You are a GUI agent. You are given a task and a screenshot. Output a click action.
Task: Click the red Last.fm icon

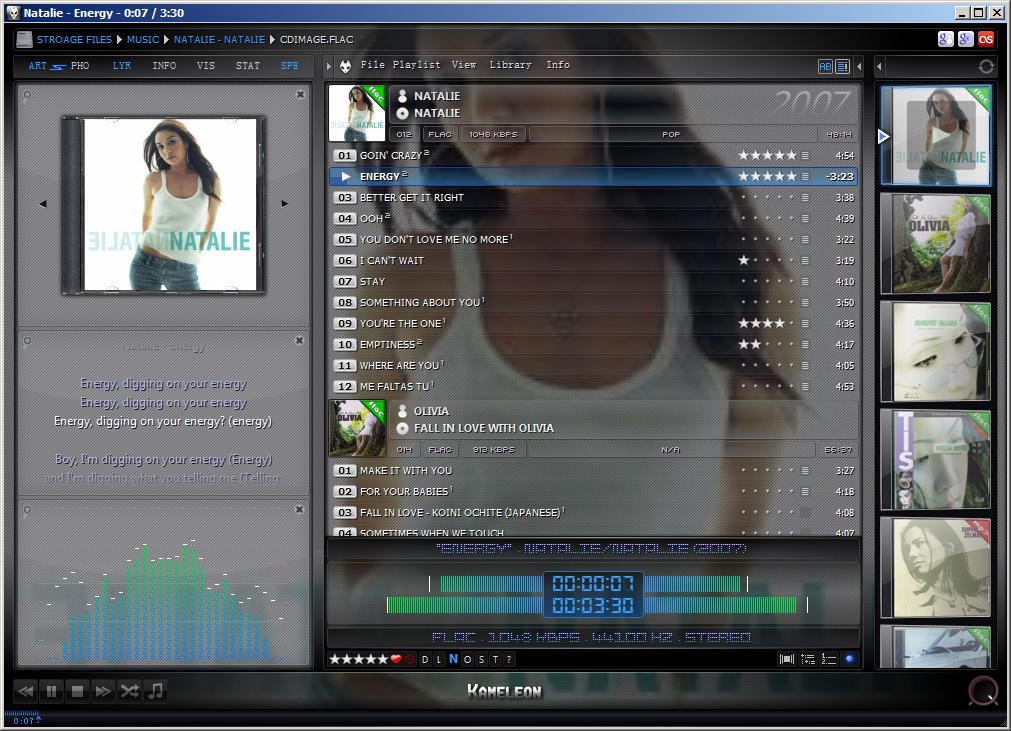point(986,39)
